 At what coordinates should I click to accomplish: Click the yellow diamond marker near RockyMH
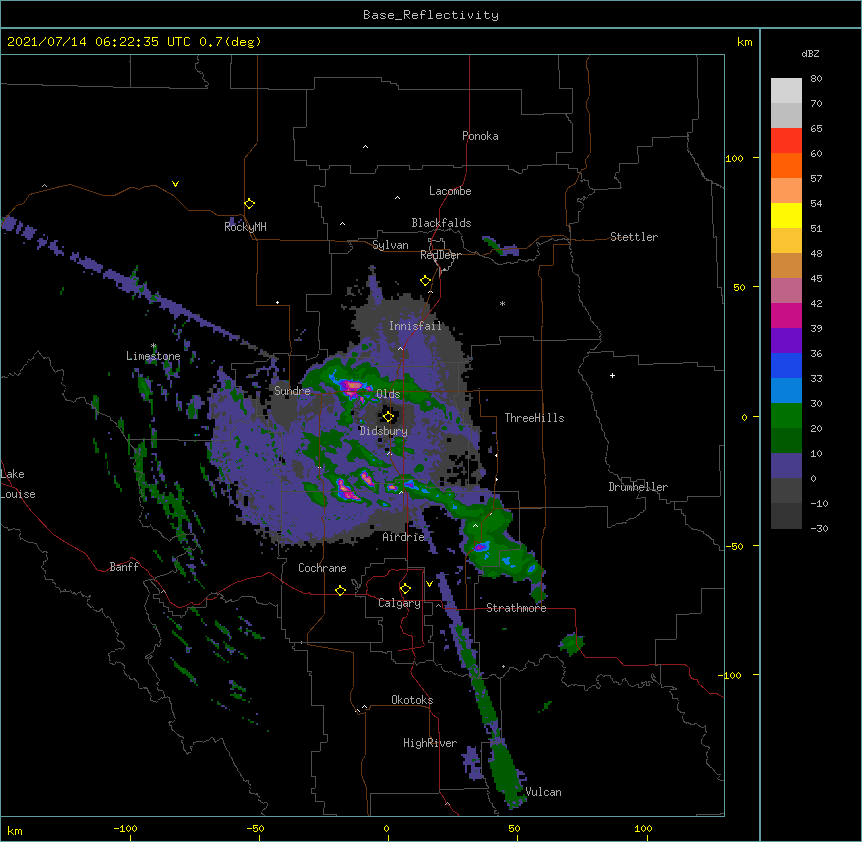point(249,204)
